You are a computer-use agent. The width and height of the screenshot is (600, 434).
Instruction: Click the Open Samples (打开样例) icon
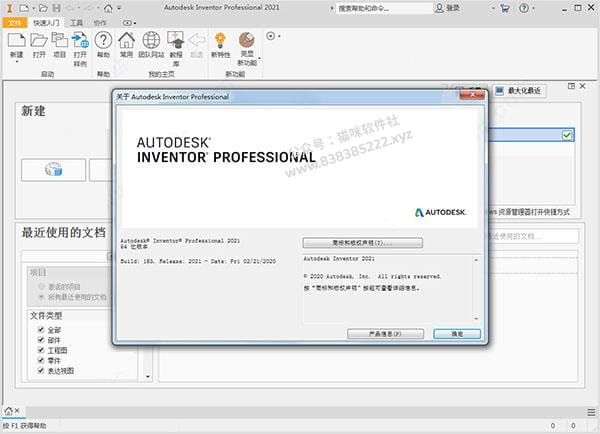(x=80, y=40)
